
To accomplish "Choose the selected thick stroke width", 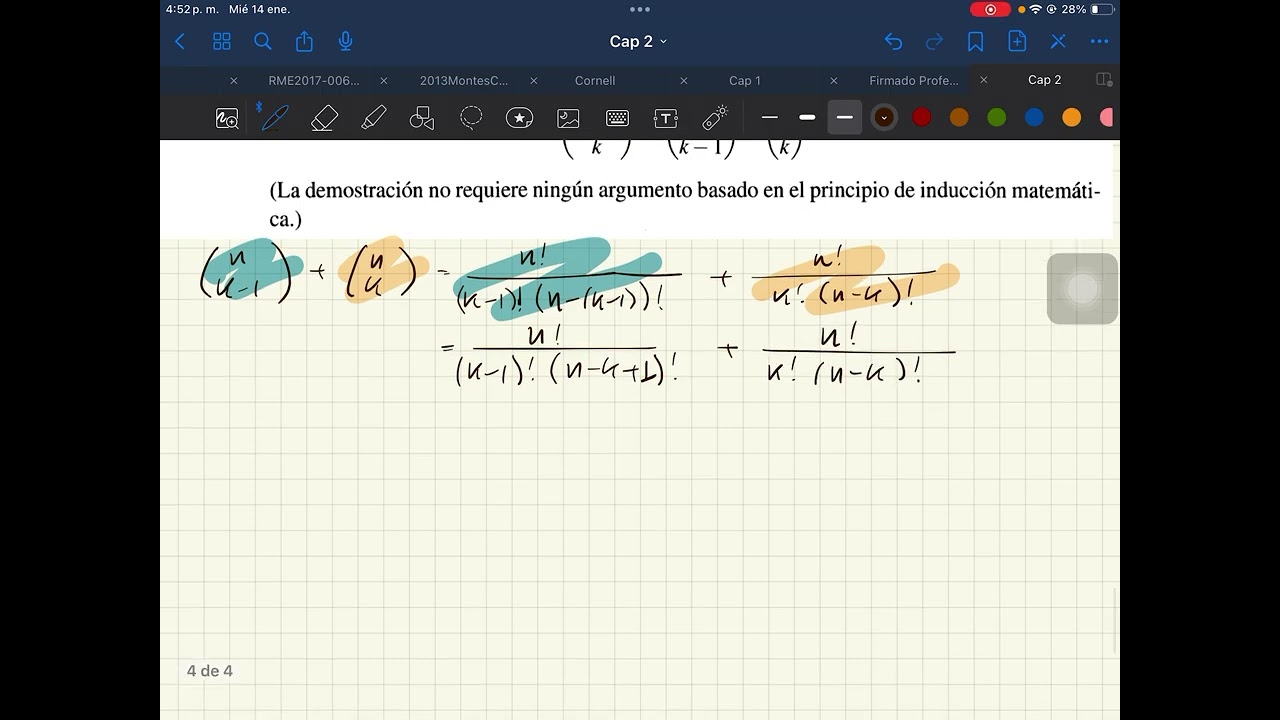I will [845, 118].
